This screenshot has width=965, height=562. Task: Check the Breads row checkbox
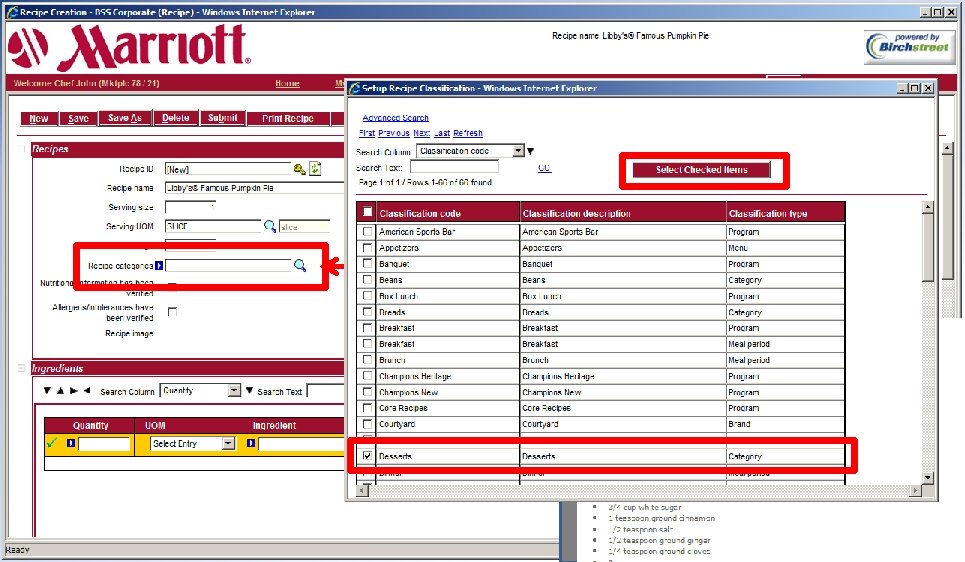367,311
